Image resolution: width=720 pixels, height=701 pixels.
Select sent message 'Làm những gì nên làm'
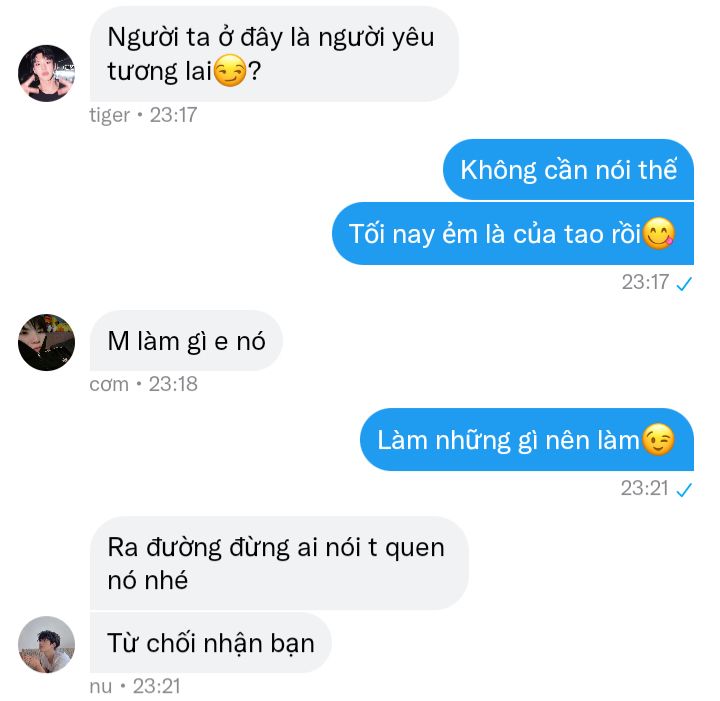527,440
